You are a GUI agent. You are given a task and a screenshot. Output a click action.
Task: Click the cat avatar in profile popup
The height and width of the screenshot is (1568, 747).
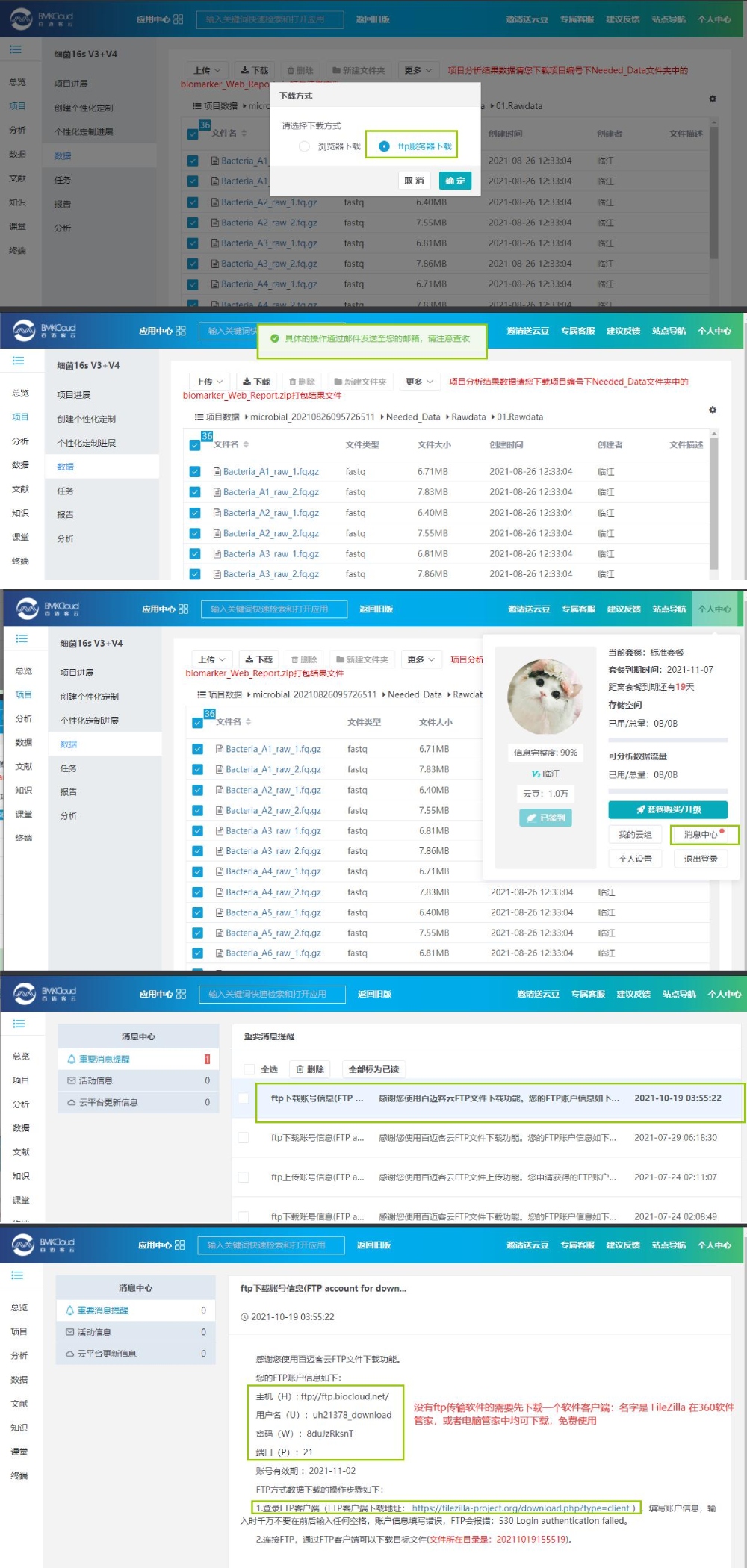click(x=545, y=697)
